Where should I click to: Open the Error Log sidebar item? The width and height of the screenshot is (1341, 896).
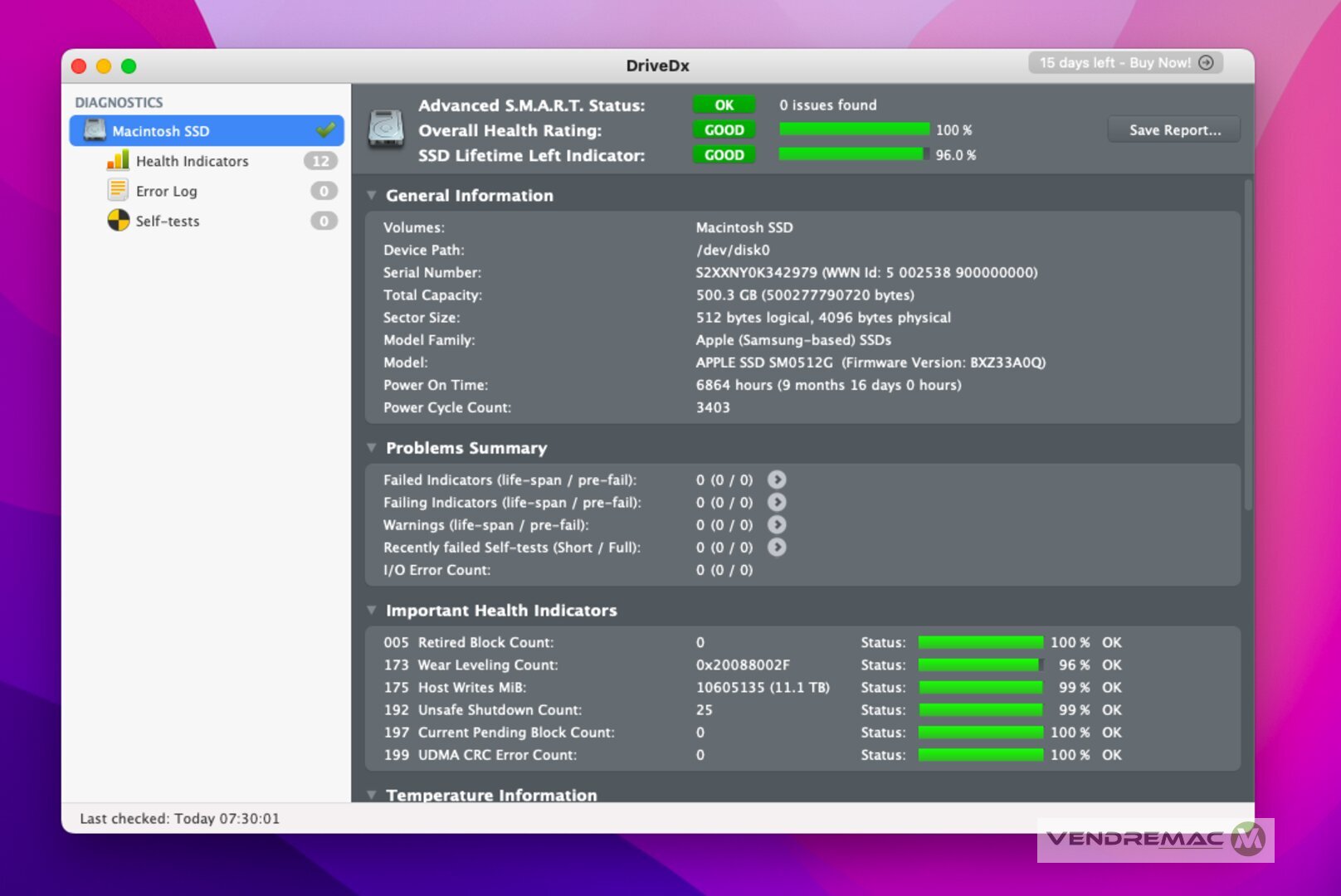pos(167,191)
